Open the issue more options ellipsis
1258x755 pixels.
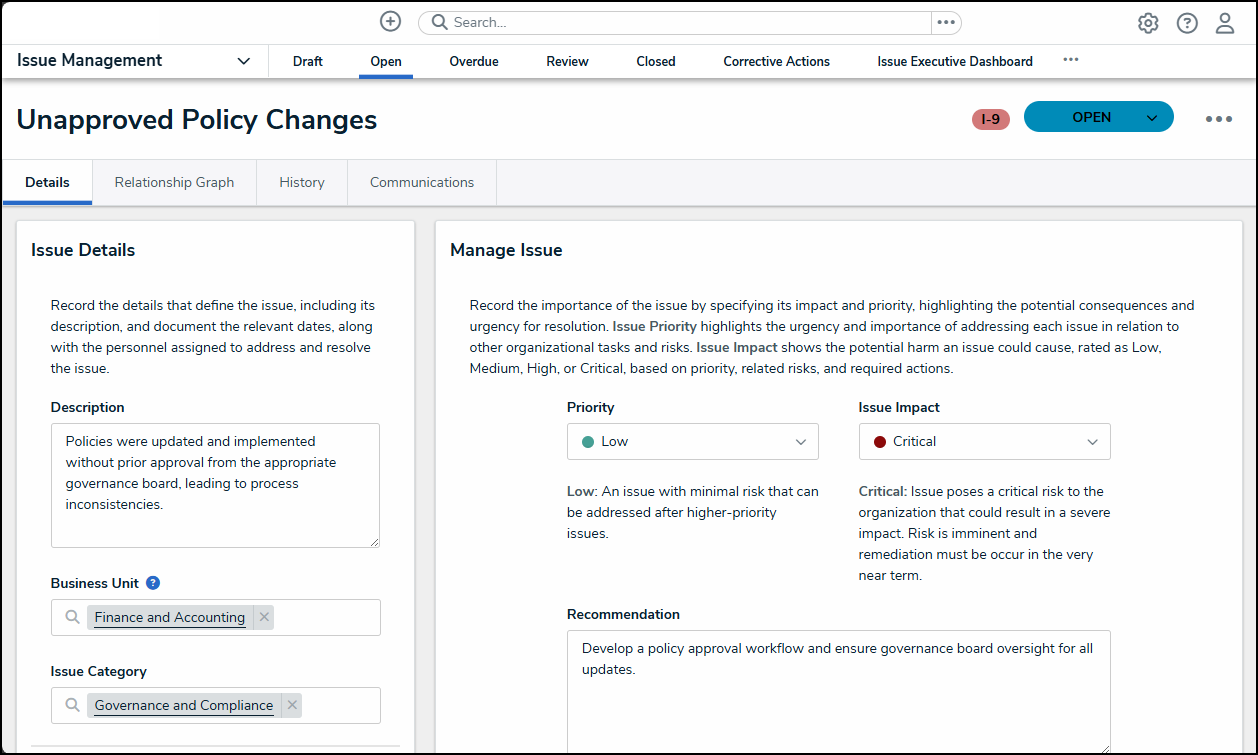point(1219,119)
